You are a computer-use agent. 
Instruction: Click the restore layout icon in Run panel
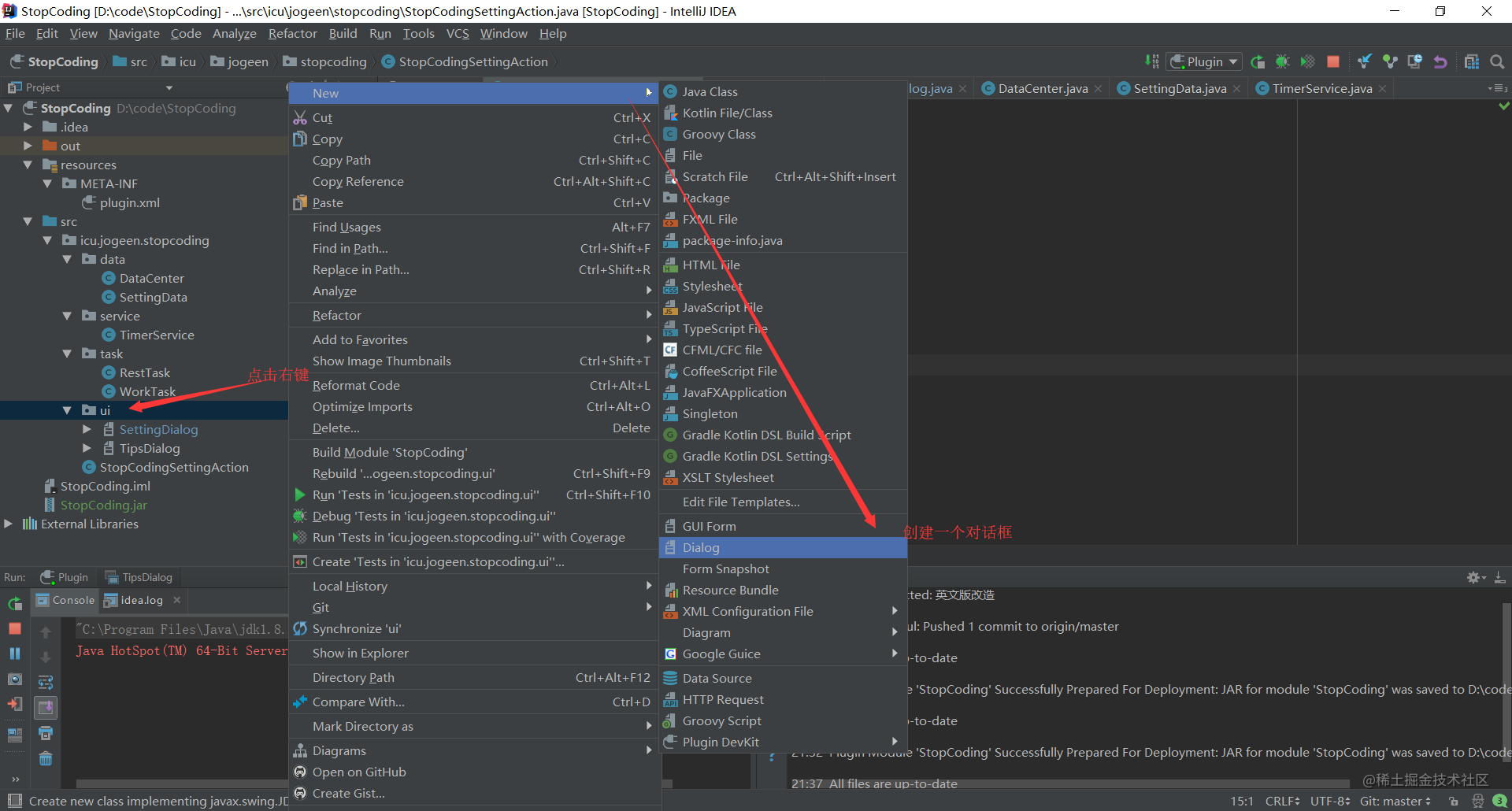pyautogui.click(x=15, y=735)
